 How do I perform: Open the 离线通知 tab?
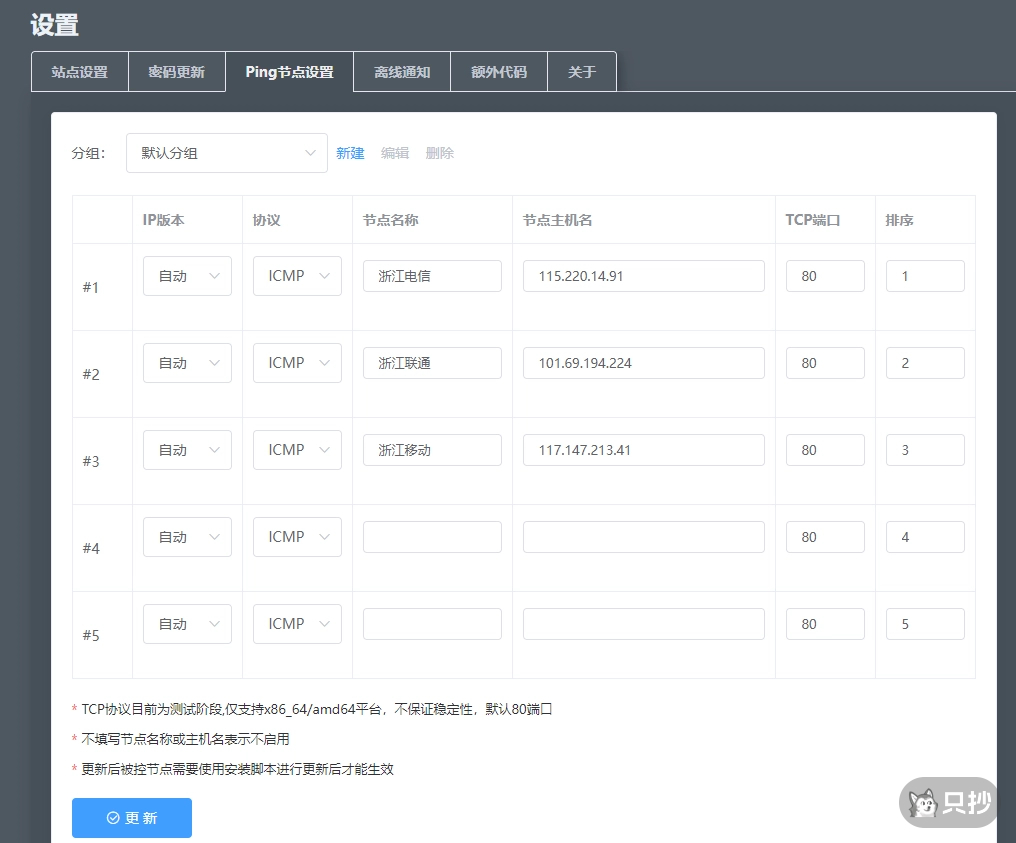(x=401, y=71)
